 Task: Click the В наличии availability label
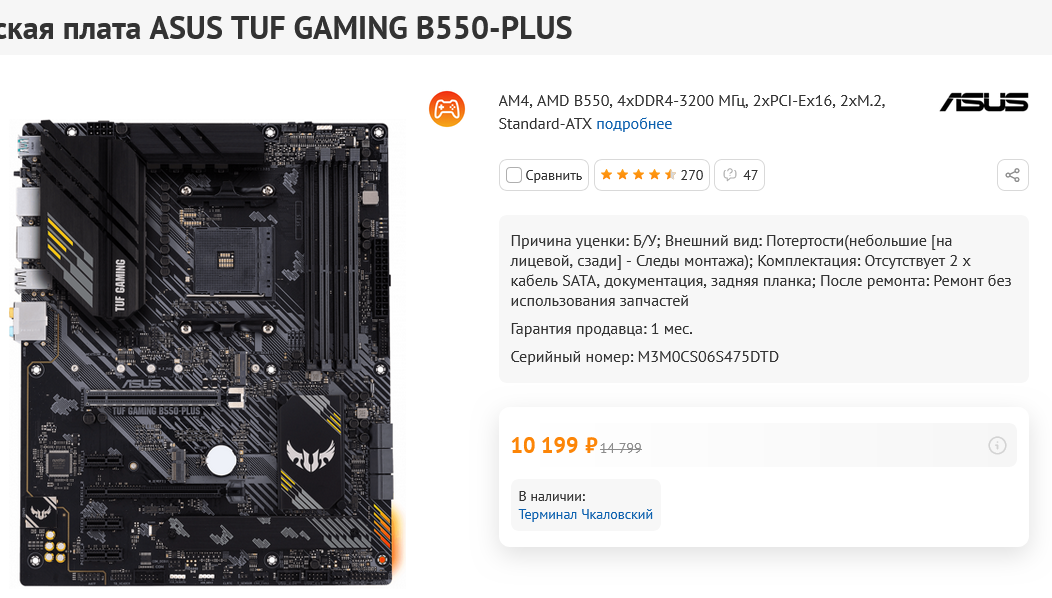551,496
